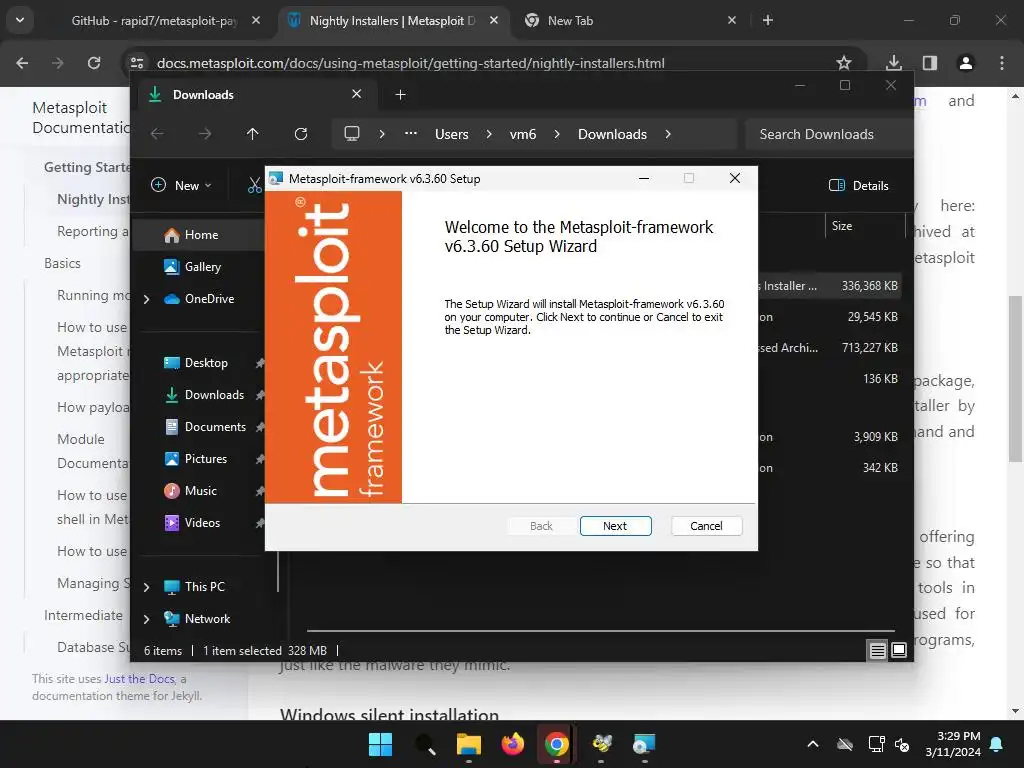This screenshot has height=768, width=1024.
Task: Open Chrome from the taskbar
Action: pos(556,744)
